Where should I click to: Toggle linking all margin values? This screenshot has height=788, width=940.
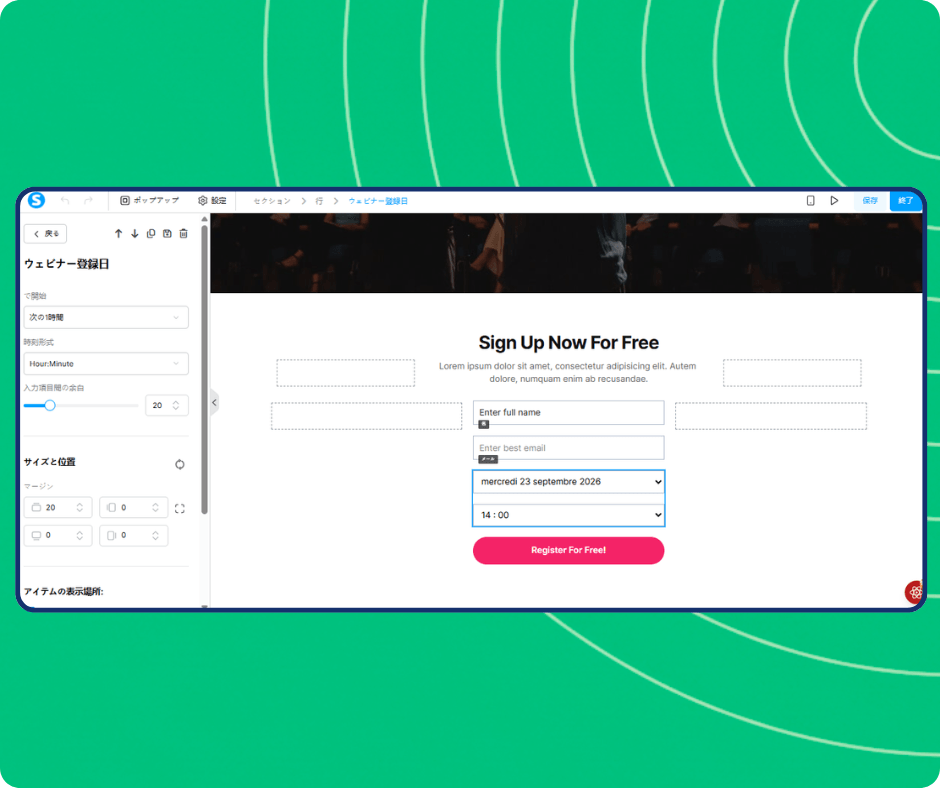tap(180, 509)
